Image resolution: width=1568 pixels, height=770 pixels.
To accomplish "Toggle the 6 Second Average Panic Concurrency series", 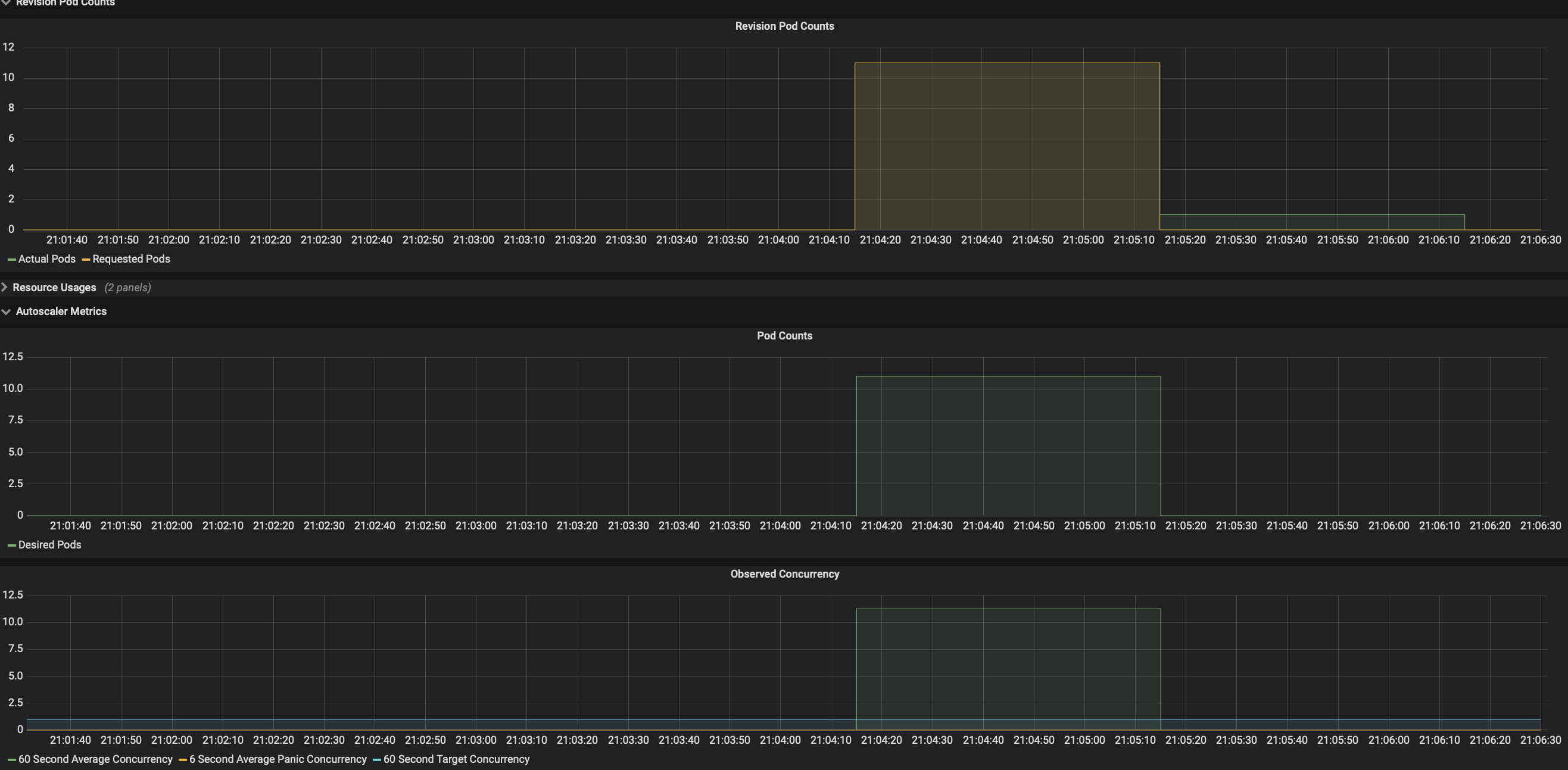I will (x=278, y=759).
